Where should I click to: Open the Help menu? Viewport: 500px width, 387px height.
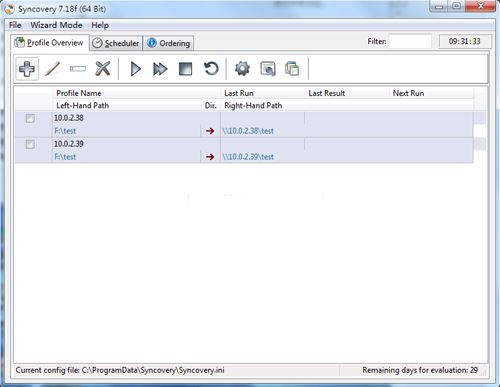click(100, 25)
